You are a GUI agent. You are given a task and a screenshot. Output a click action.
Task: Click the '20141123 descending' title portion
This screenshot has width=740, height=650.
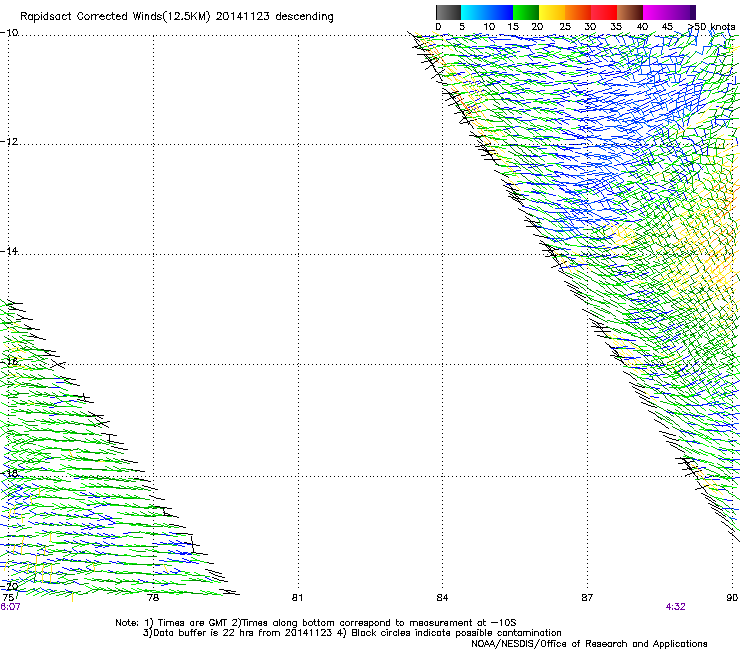point(274,17)
